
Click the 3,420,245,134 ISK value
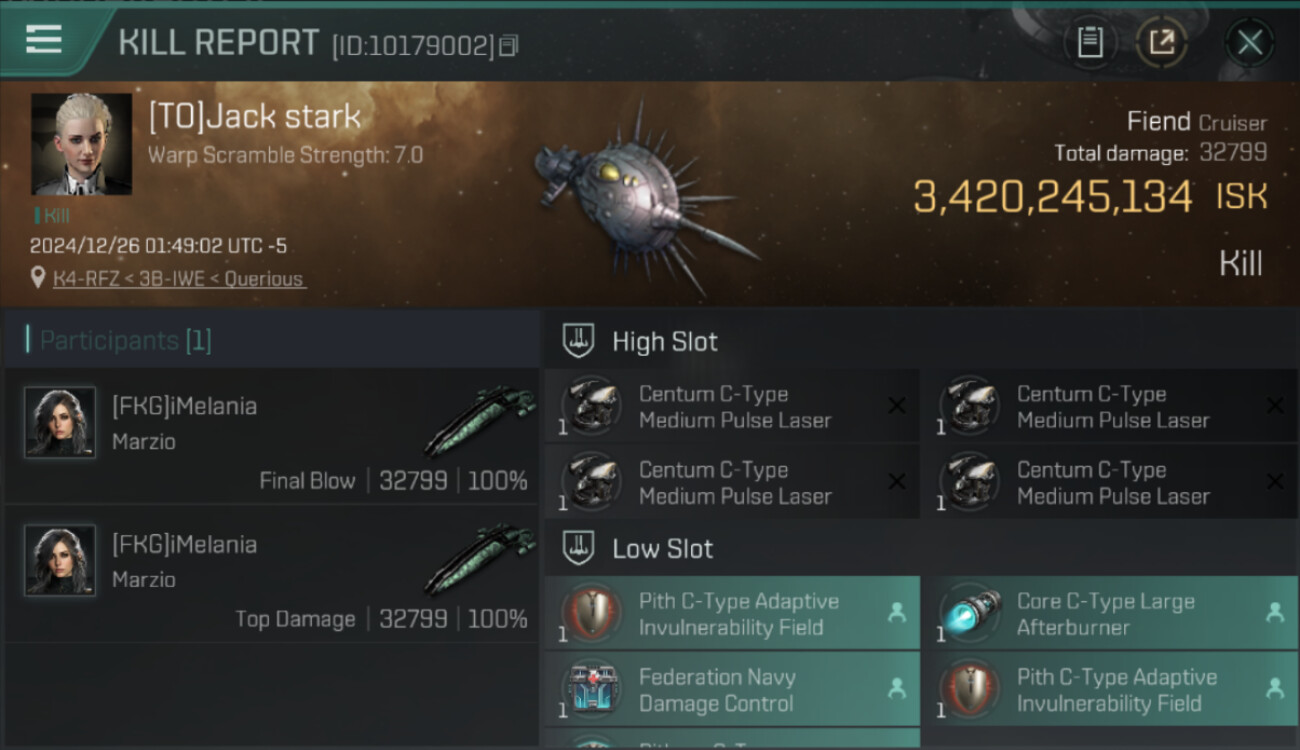(x=1052, y=197)
